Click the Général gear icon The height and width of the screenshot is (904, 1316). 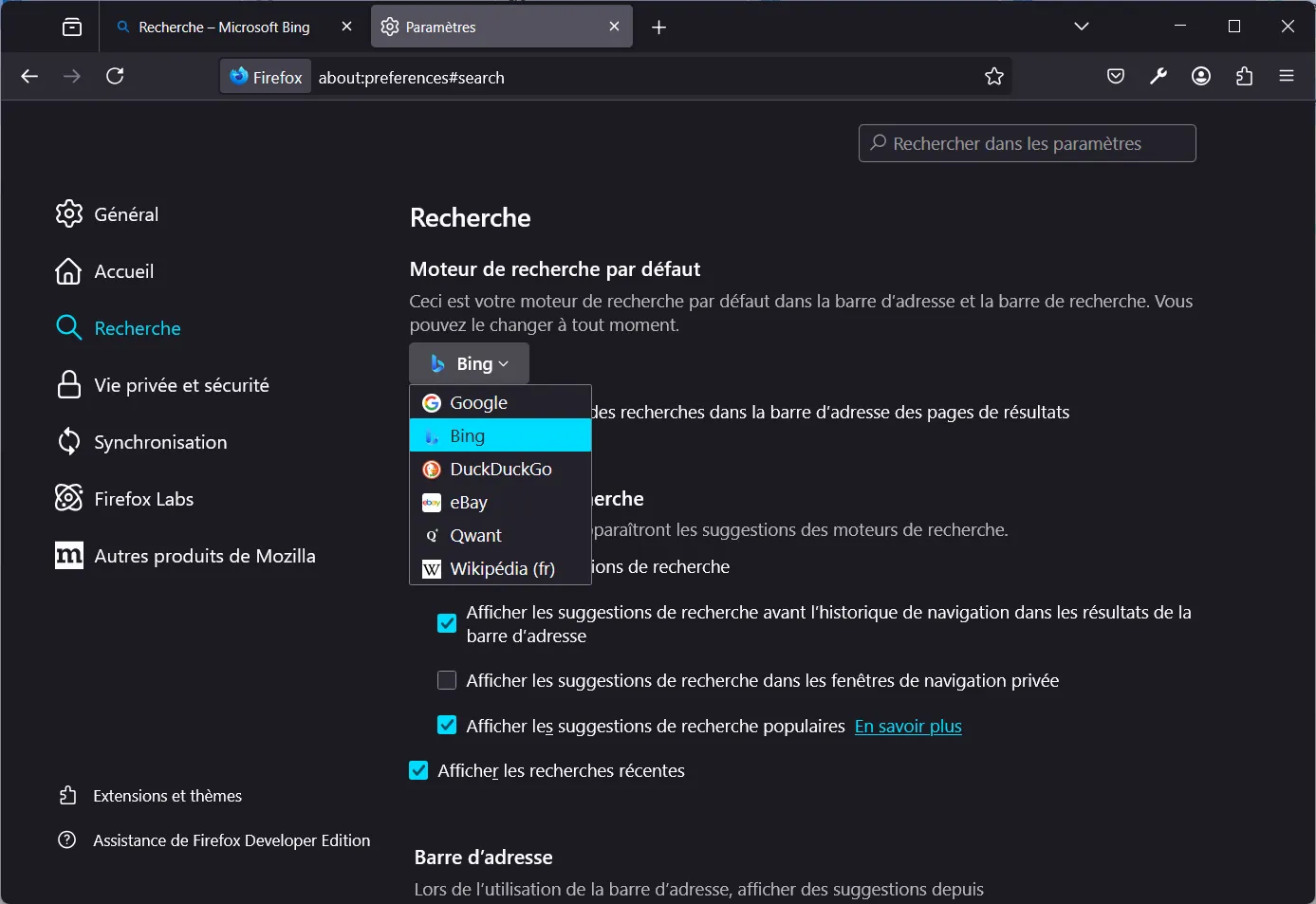coord(68,214)
